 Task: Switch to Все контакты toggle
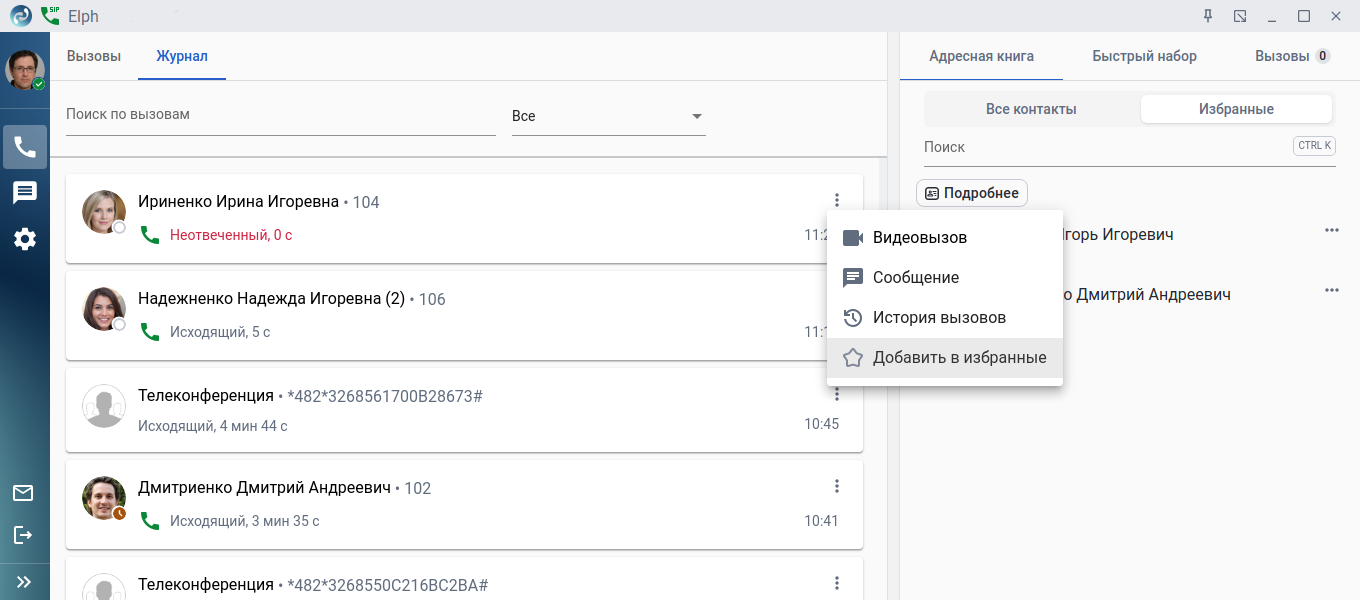point(1031,109)
